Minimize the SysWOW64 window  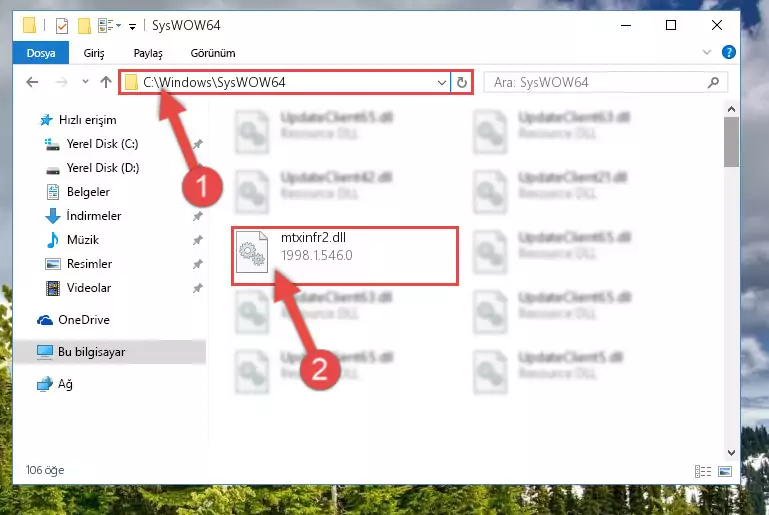(626, 25)
